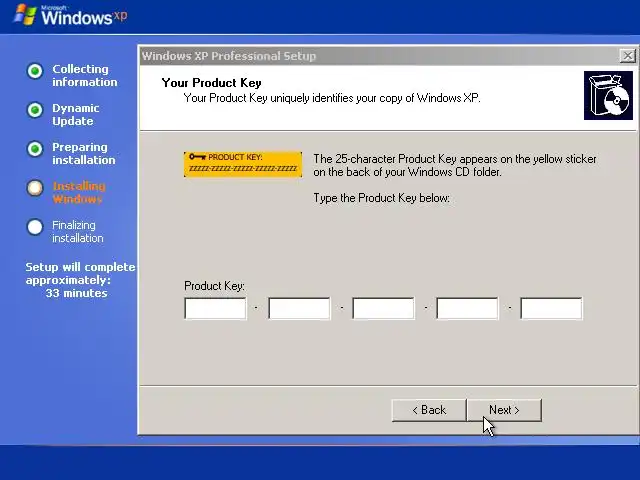Click the yellow PRODUCT KEY sticker image

[x=243, y=164]
